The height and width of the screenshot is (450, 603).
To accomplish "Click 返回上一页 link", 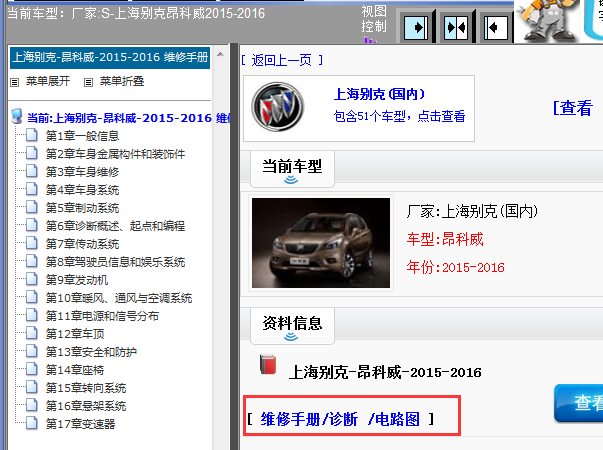I will (282, 60).
